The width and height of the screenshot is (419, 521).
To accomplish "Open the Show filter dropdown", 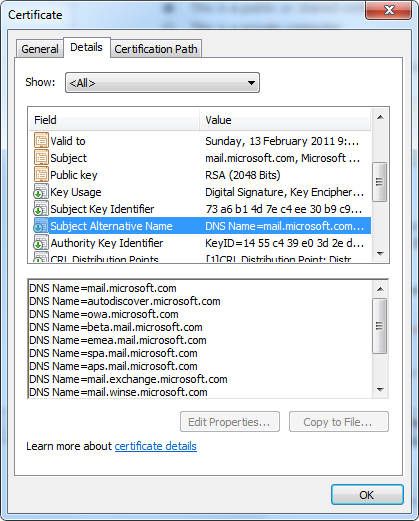I will tap(162, 82).
